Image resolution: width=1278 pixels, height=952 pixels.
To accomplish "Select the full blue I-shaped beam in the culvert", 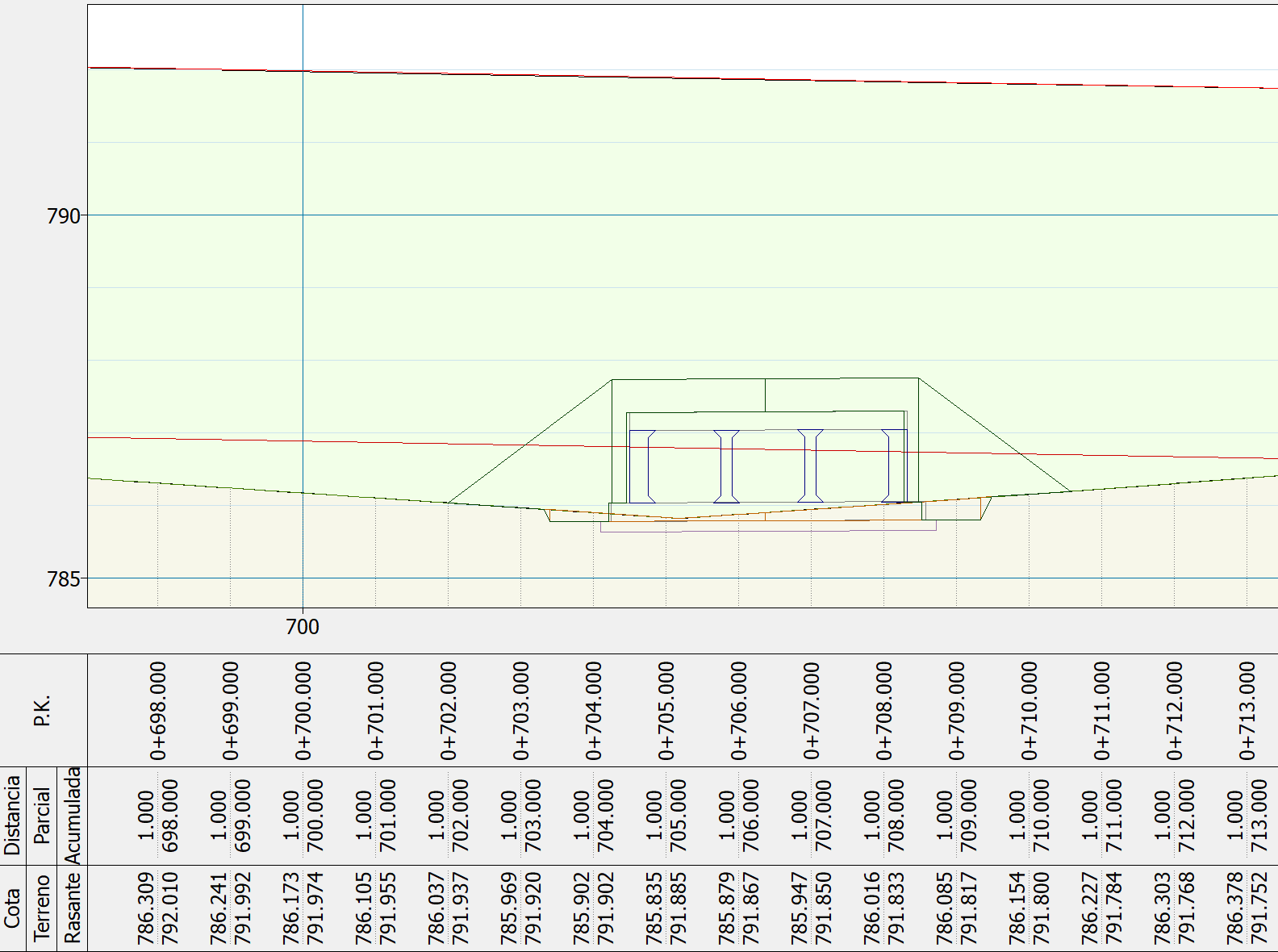I will [x=810, y=466].
